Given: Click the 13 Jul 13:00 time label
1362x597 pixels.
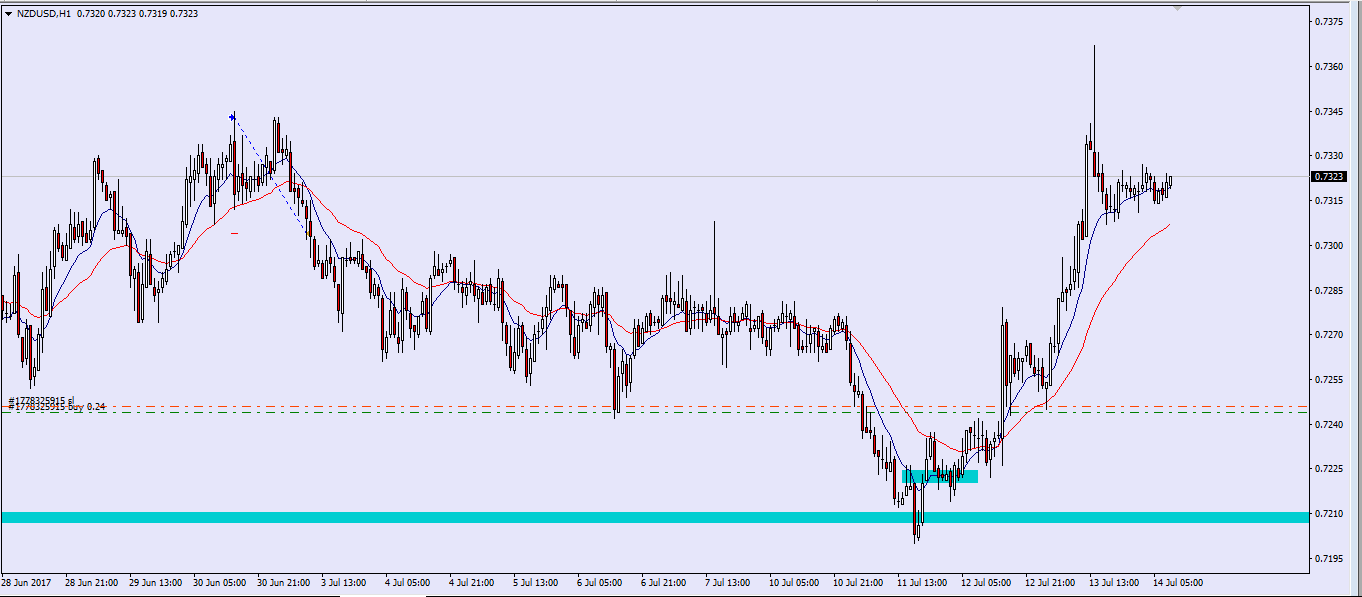Looking at the screenshot, I should click(x=1114, y=581).
